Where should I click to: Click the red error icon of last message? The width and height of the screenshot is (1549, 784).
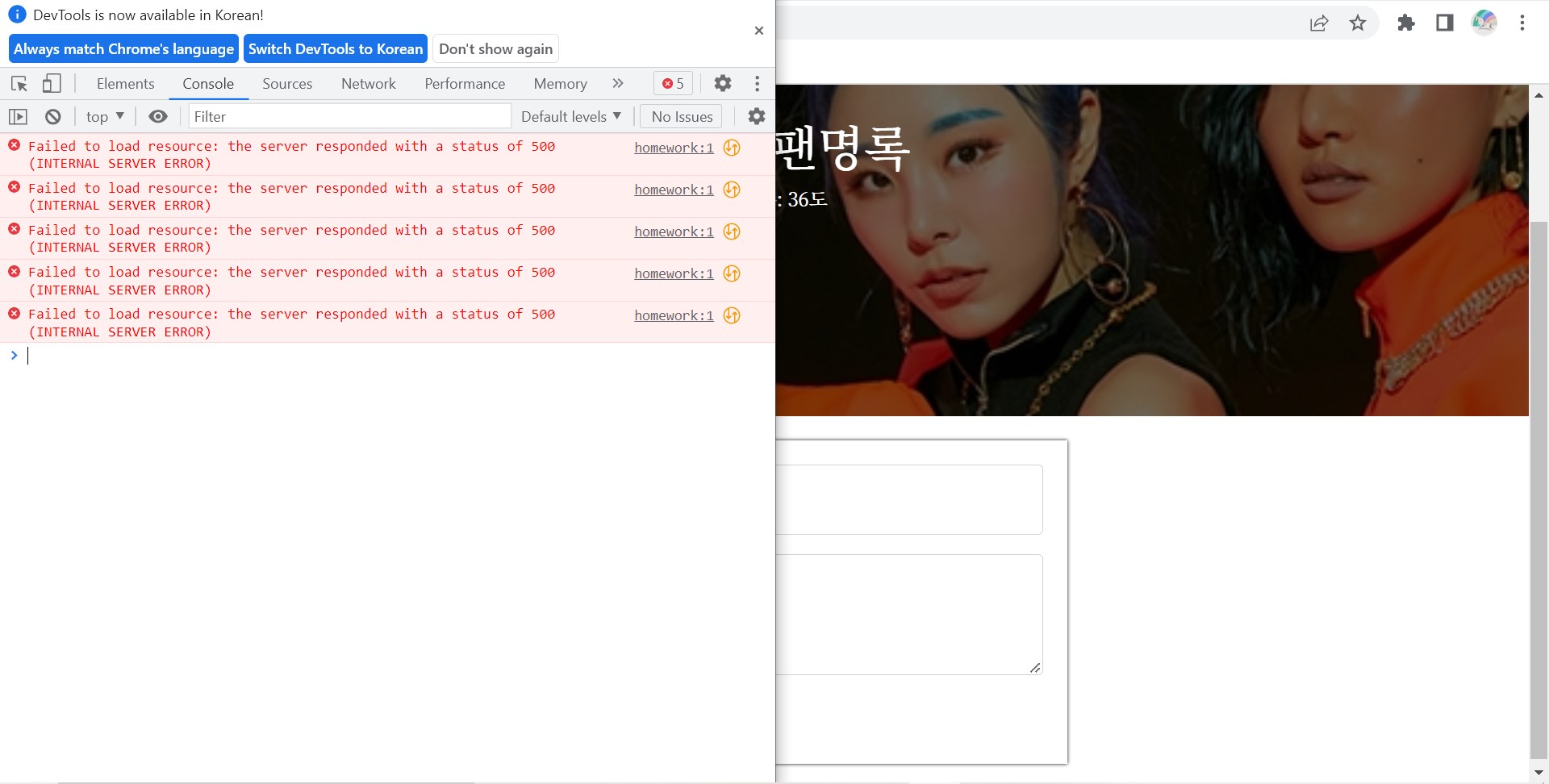[x=15, y=313]
